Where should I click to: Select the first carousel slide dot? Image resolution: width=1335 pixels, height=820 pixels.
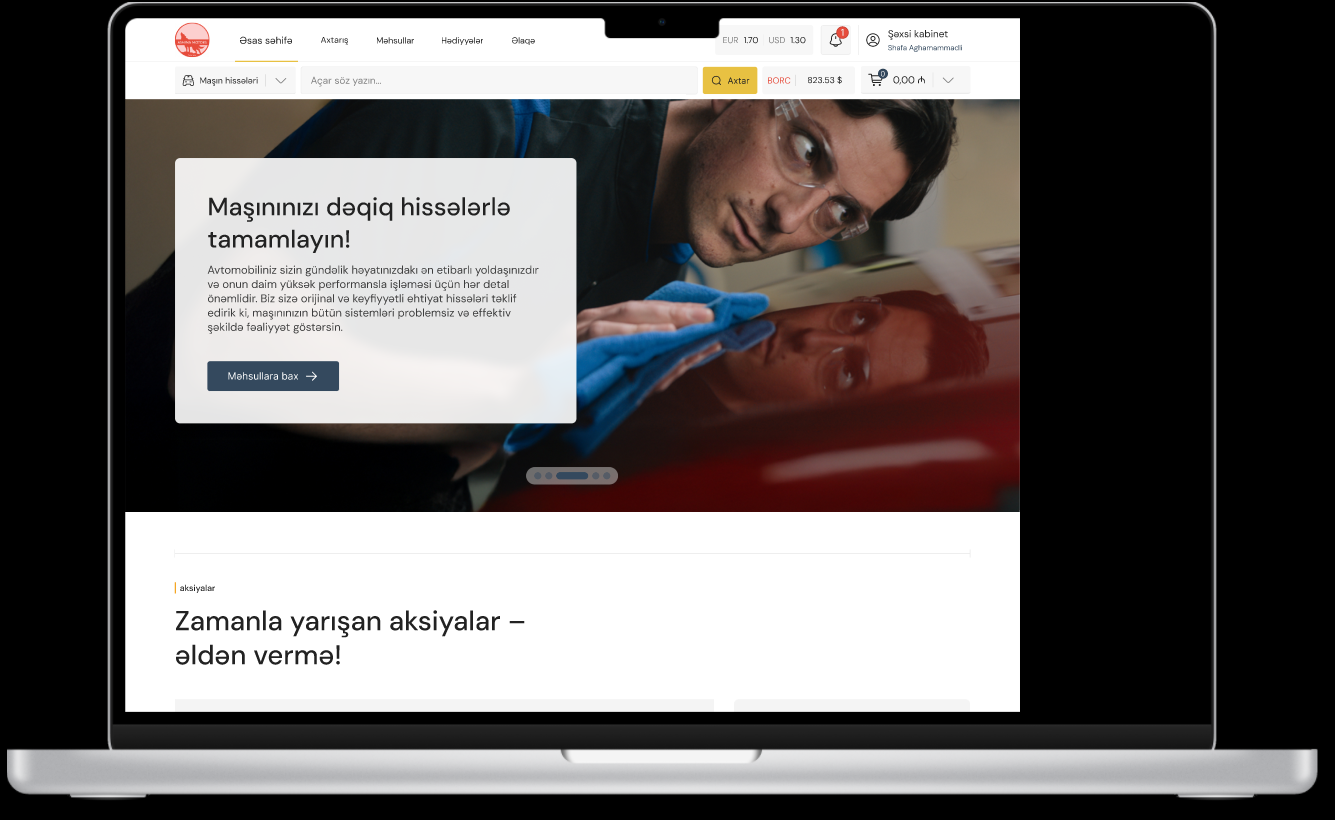(x=537, y=476)
